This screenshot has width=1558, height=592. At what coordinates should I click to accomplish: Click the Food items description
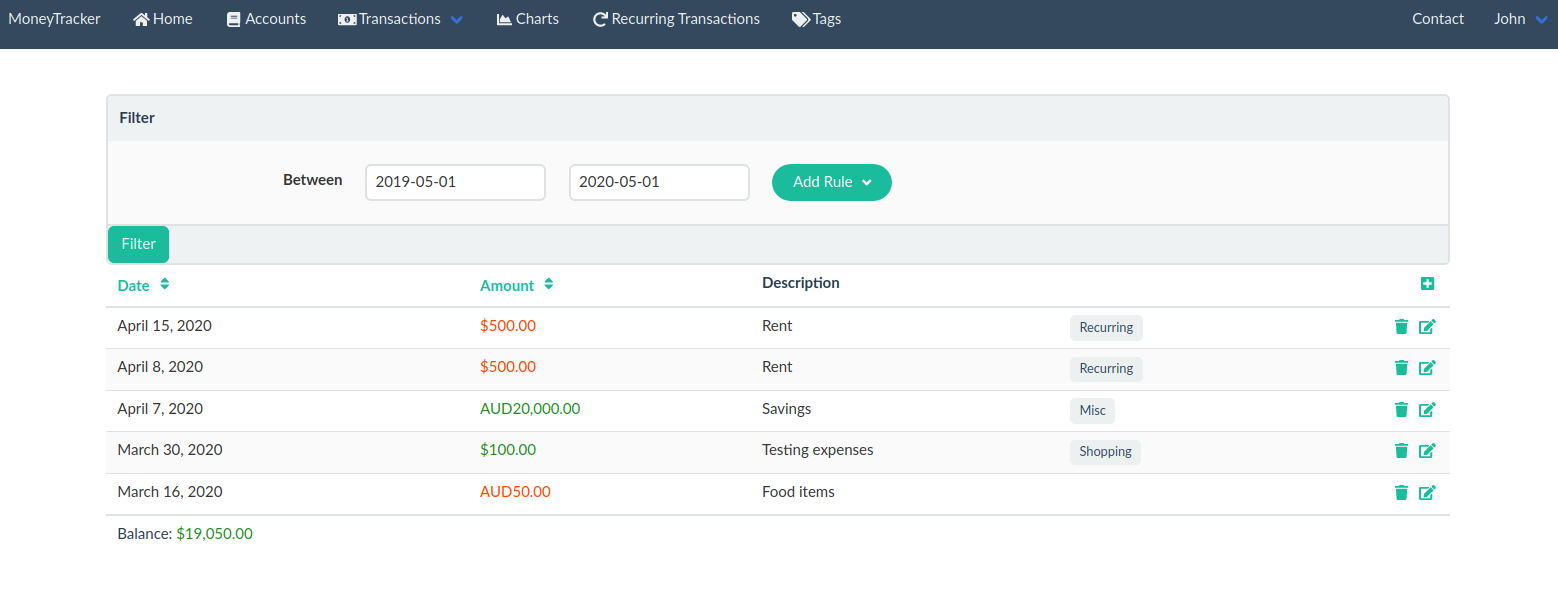click(798, 492)
